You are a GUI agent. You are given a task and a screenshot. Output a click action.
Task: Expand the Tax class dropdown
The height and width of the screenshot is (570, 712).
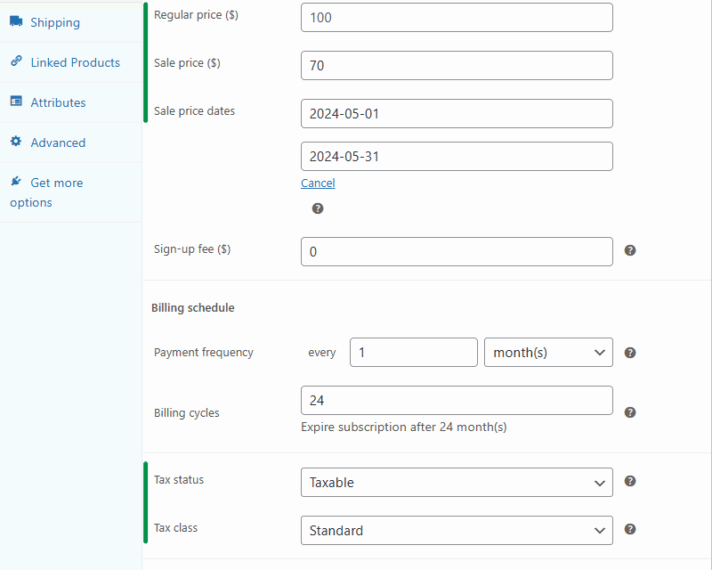[x=456, y=530]
